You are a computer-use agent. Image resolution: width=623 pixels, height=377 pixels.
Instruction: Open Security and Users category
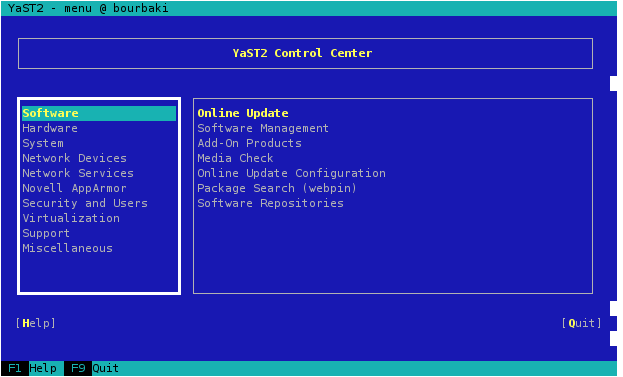(85, 203)
